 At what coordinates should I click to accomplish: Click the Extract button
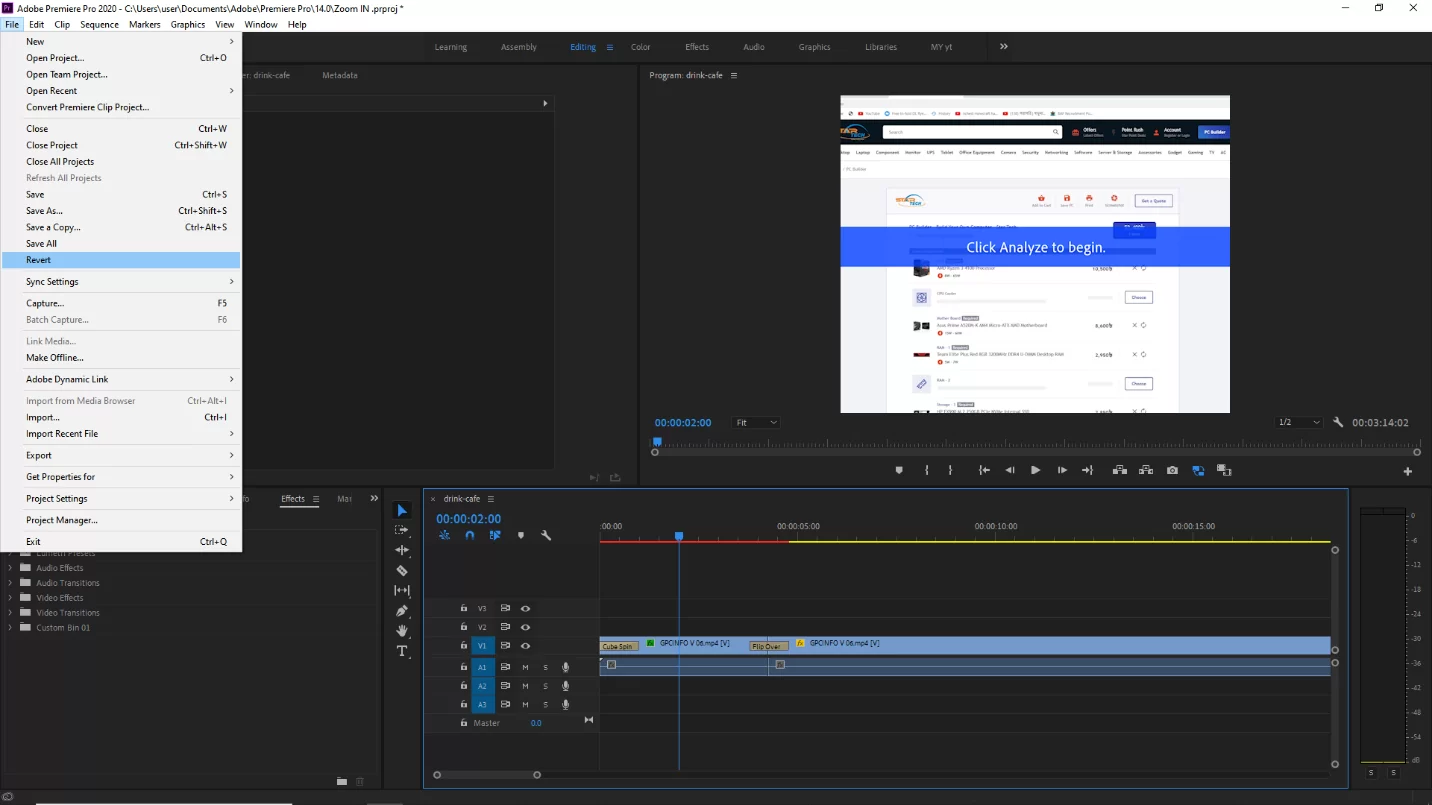tap(1145, 470)
